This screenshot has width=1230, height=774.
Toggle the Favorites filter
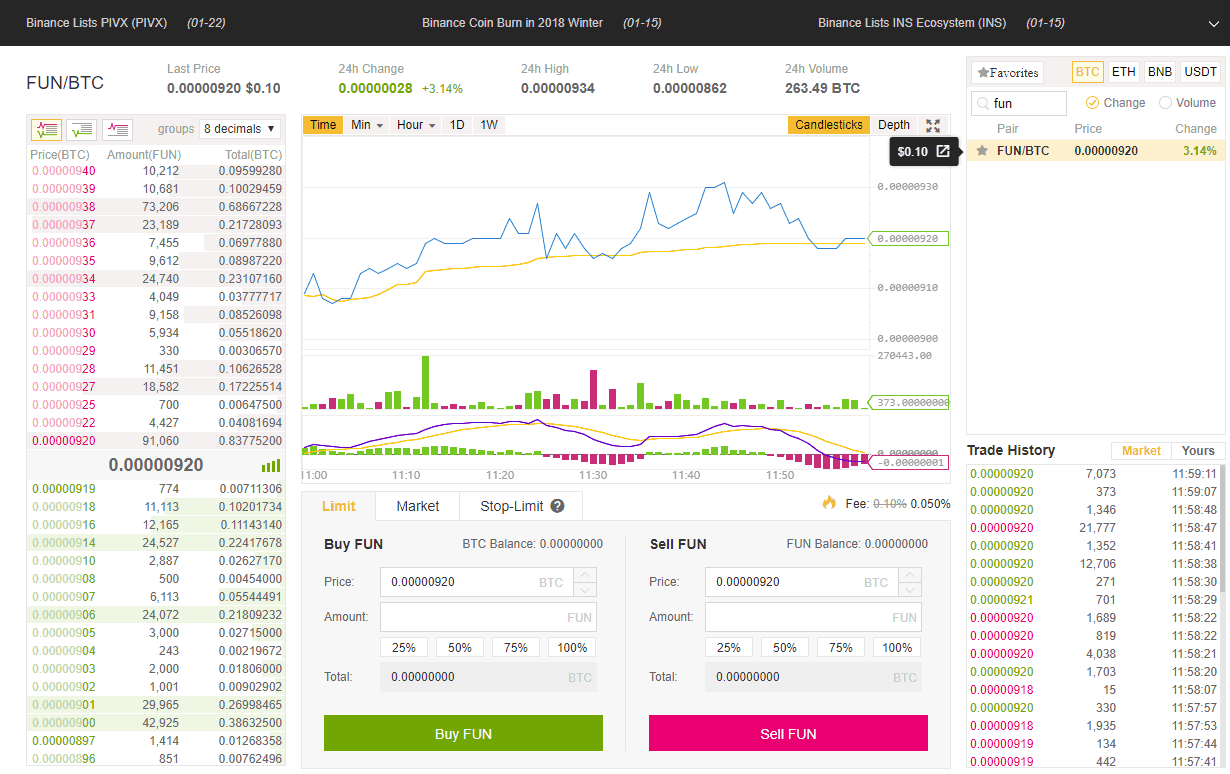click(1008, 73)
